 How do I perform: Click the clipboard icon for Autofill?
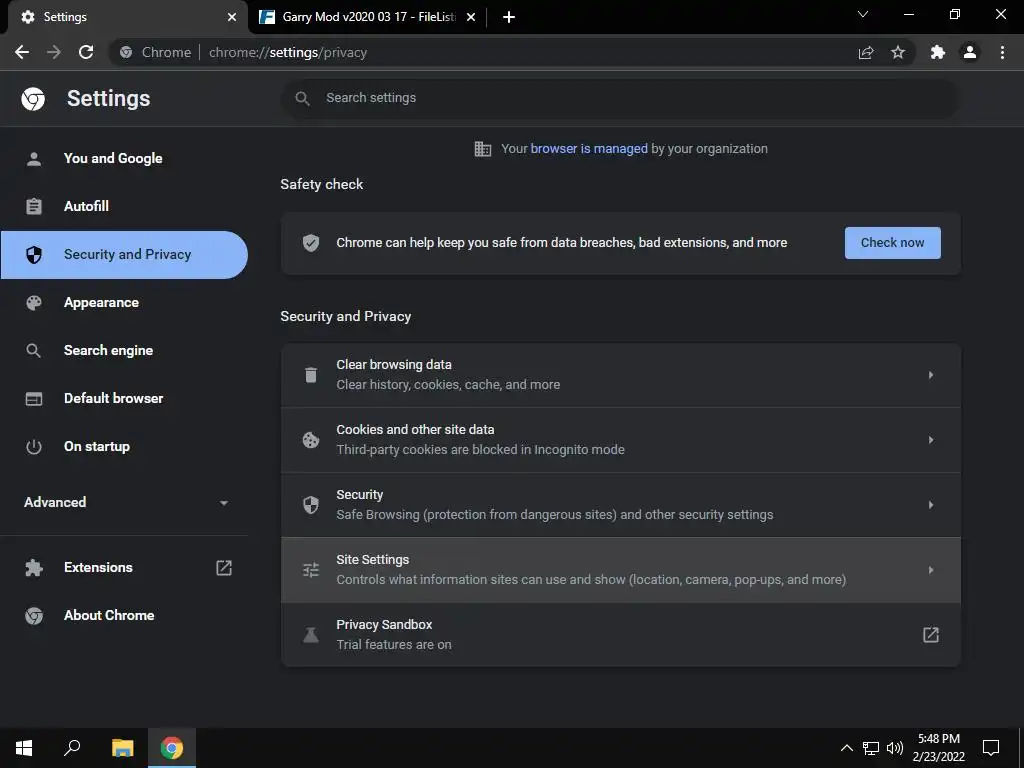point(34,206)
